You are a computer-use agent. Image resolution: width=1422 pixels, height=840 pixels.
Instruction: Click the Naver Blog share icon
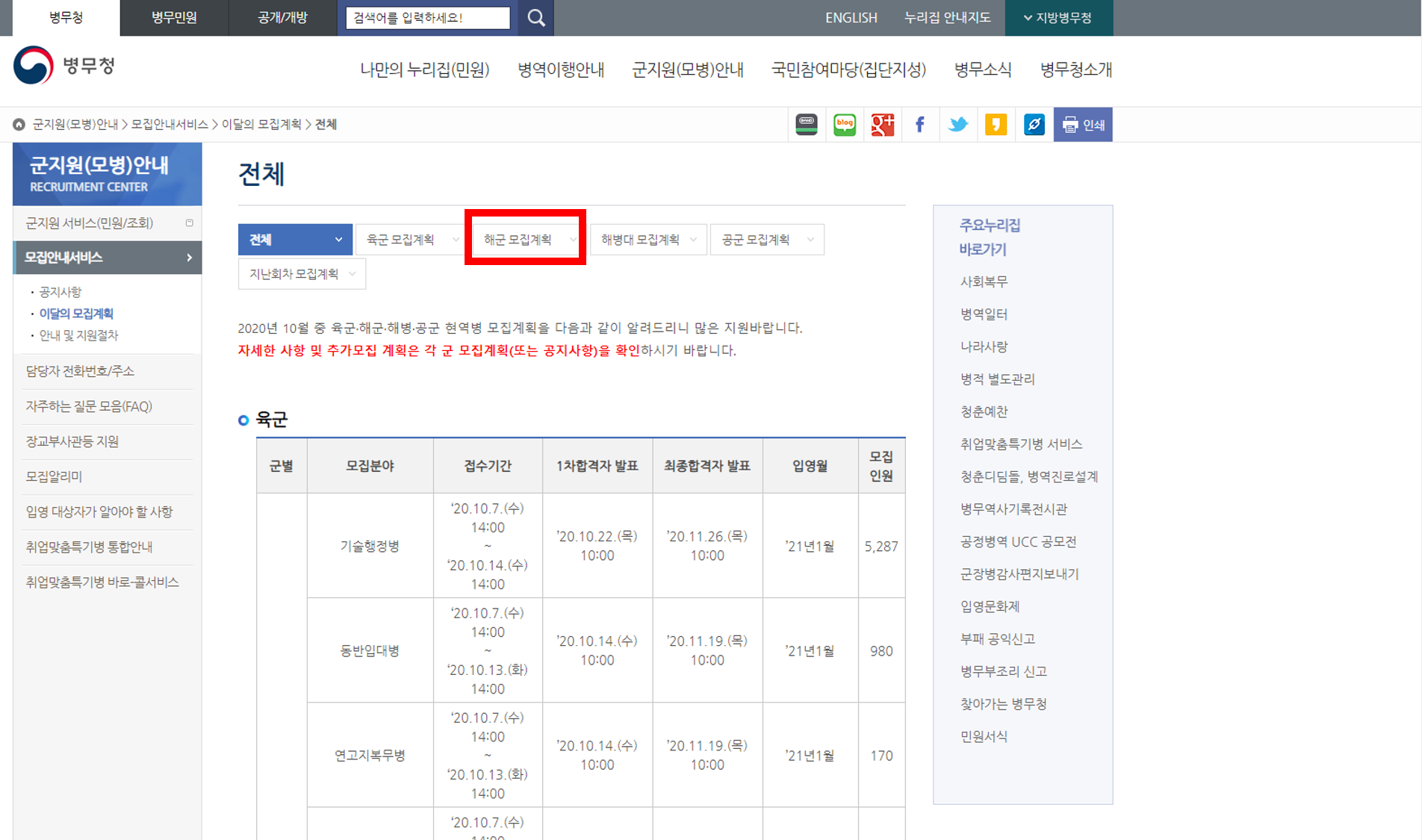tap(844, 124)
